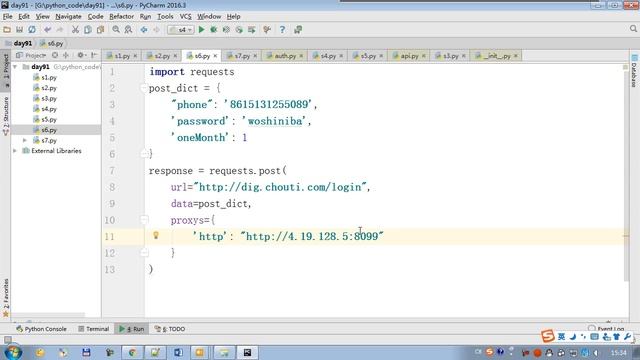Run the program with green play button
The width and height of the screenshot is (640, 360).
pos(201,29)
